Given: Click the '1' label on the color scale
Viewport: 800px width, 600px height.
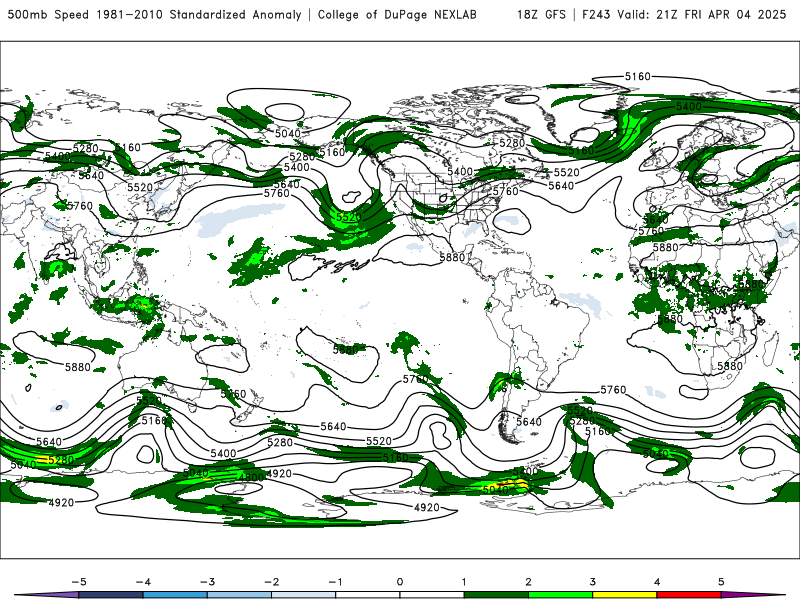Looking at the screenshot, I should [x=464, y=582].
